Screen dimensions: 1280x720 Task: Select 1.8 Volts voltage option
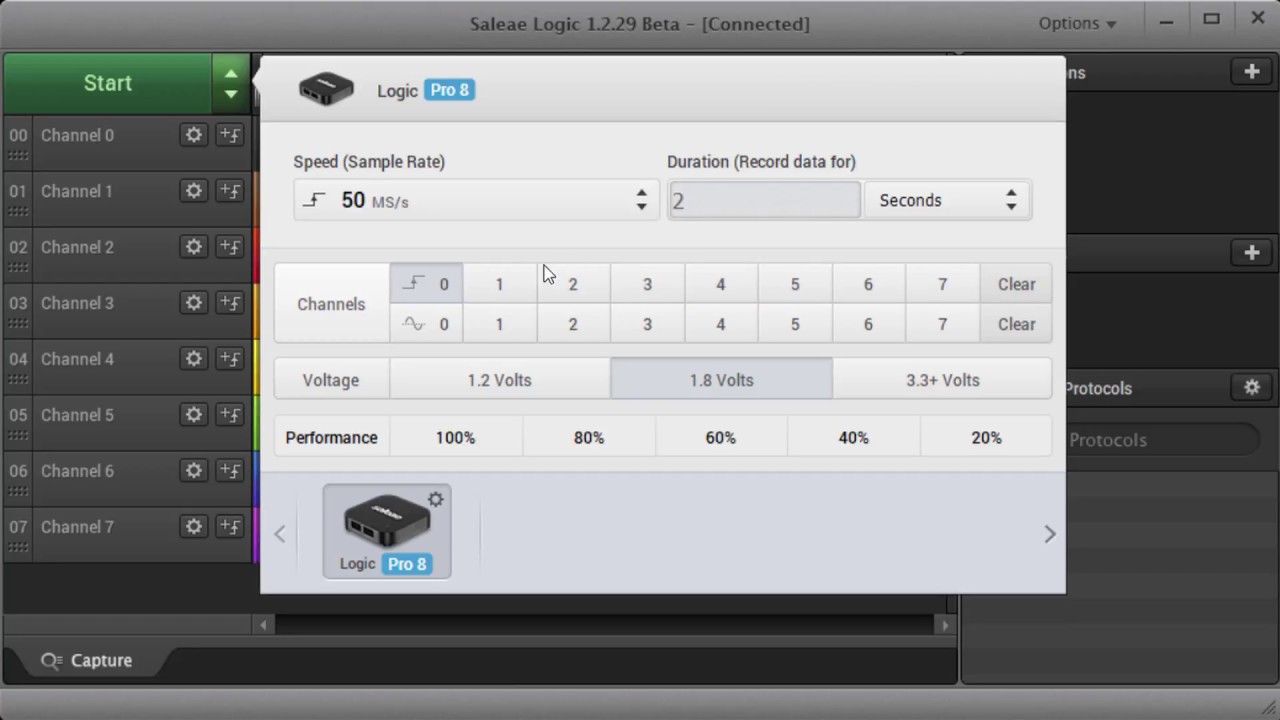[721, 380]
